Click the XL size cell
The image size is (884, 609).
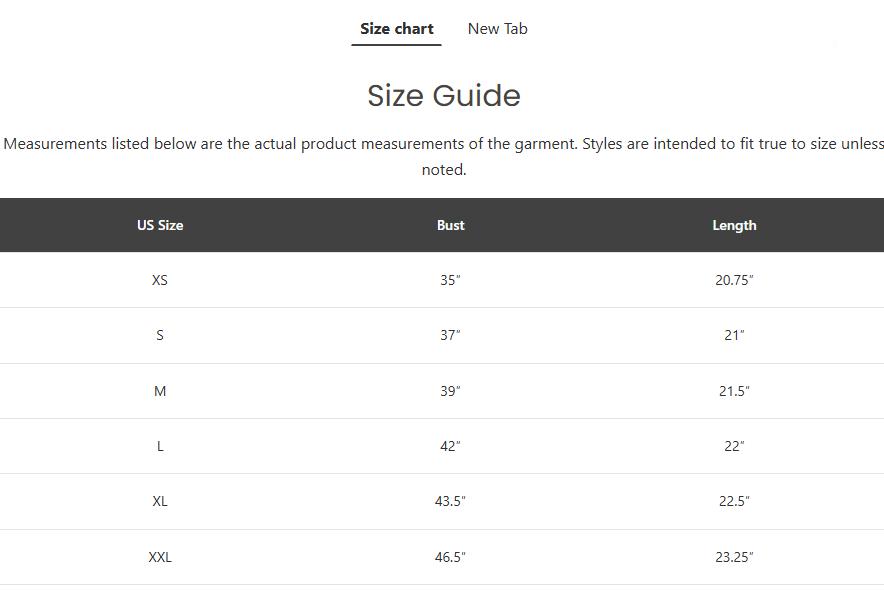point(160,501)
